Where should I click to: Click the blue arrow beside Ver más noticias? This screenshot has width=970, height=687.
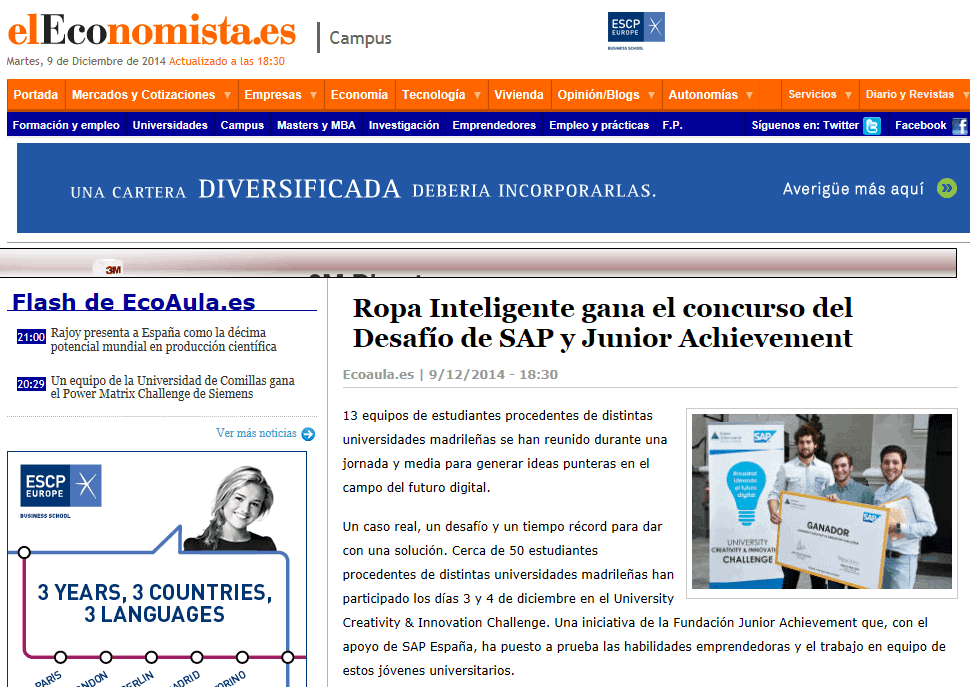tap(308, 434)
